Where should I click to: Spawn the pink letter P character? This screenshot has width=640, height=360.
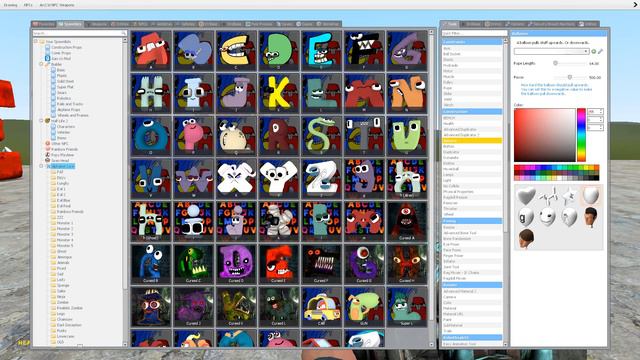pos(193,136)
